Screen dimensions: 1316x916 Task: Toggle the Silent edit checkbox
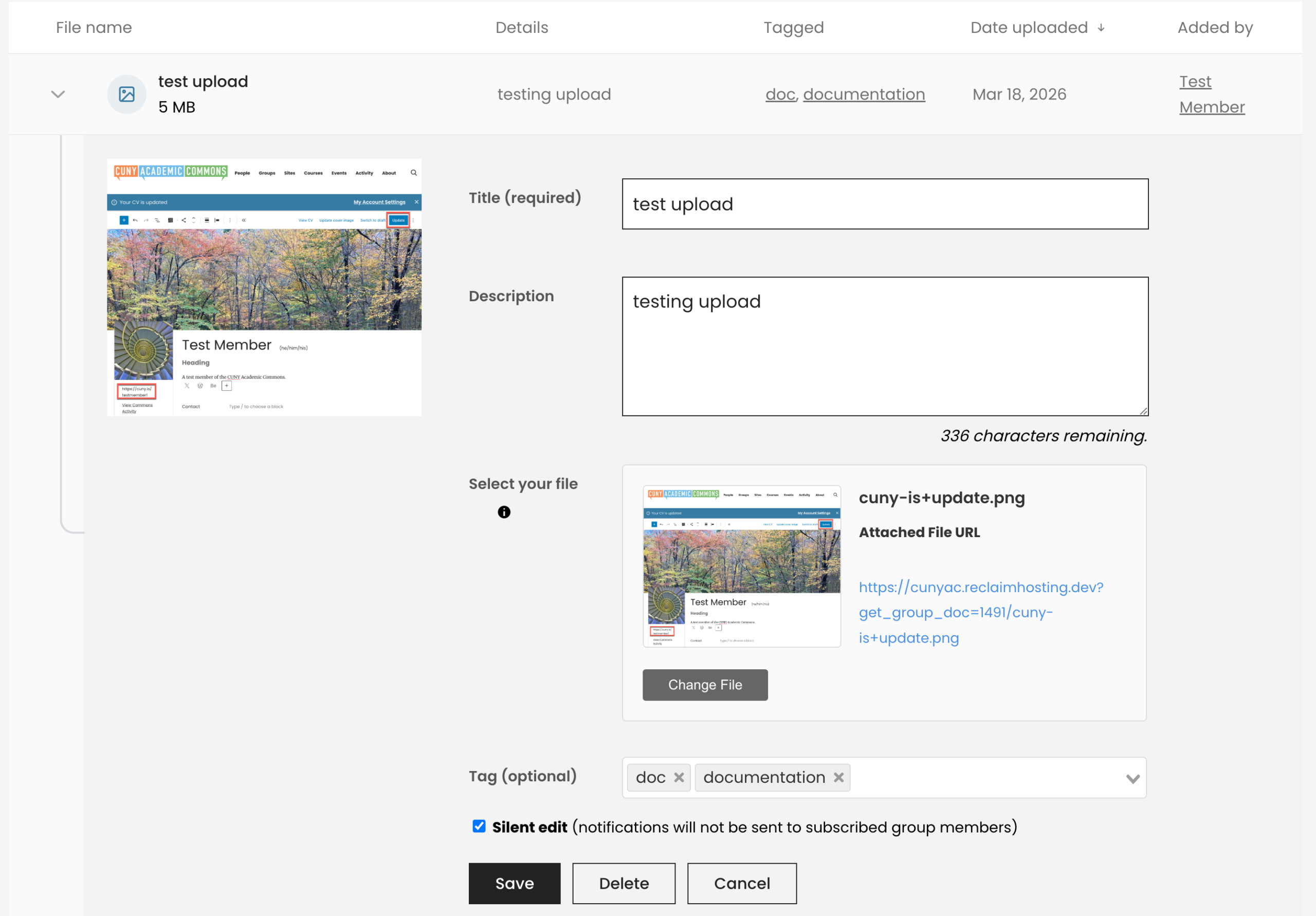[x=479, y=826]
